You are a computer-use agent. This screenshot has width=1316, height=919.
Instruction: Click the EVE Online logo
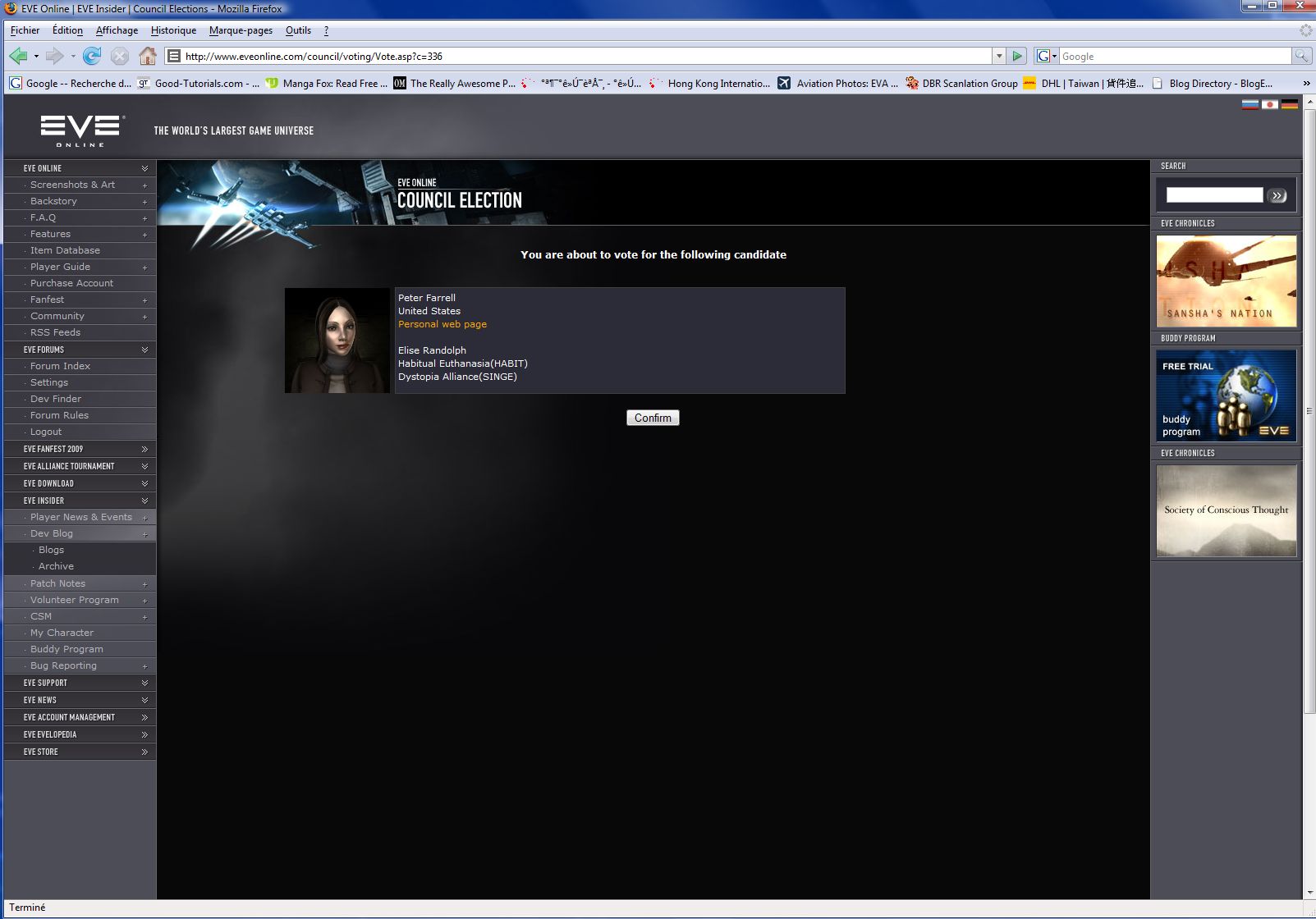(82, 130)
